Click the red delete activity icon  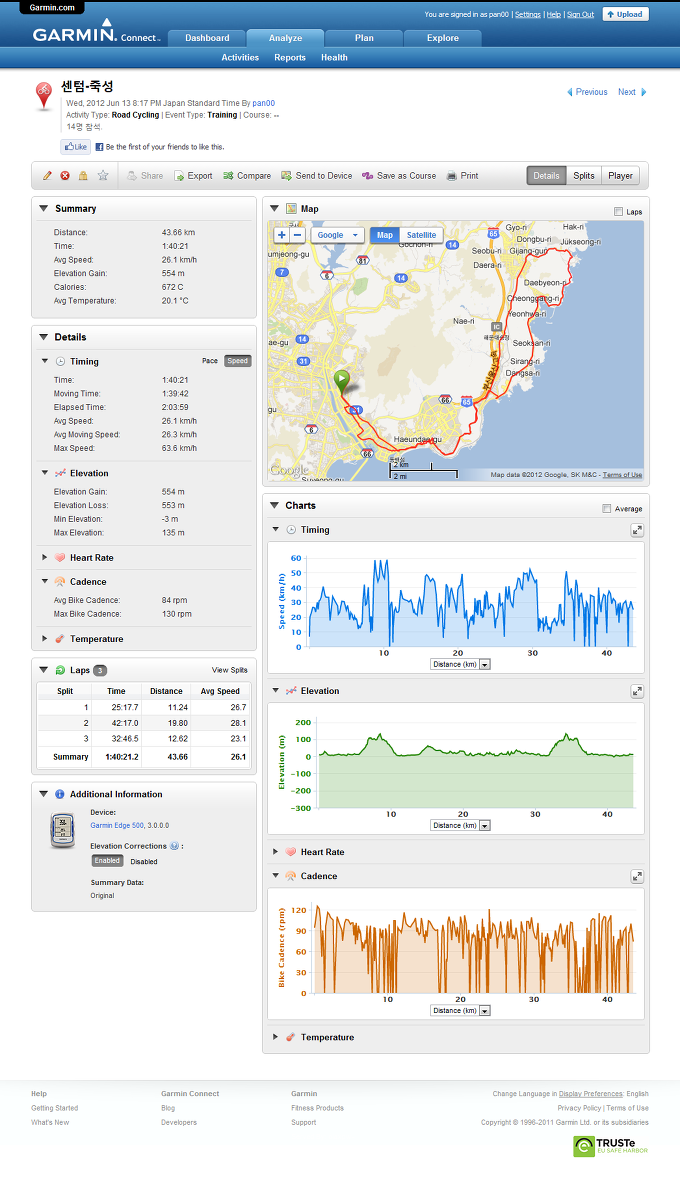(65, 175)
